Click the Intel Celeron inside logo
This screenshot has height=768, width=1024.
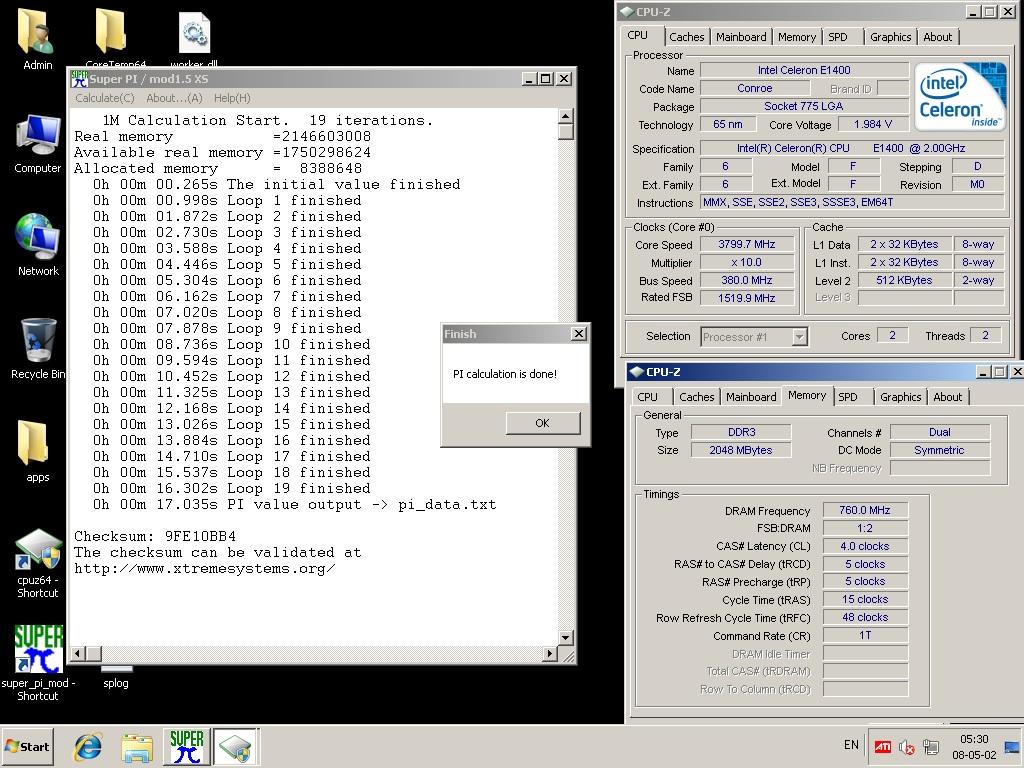[960, 96]
